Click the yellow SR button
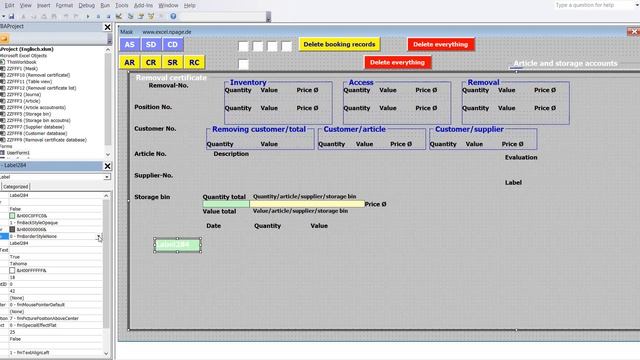The image size is (640, 360). (x=173, y=62)
